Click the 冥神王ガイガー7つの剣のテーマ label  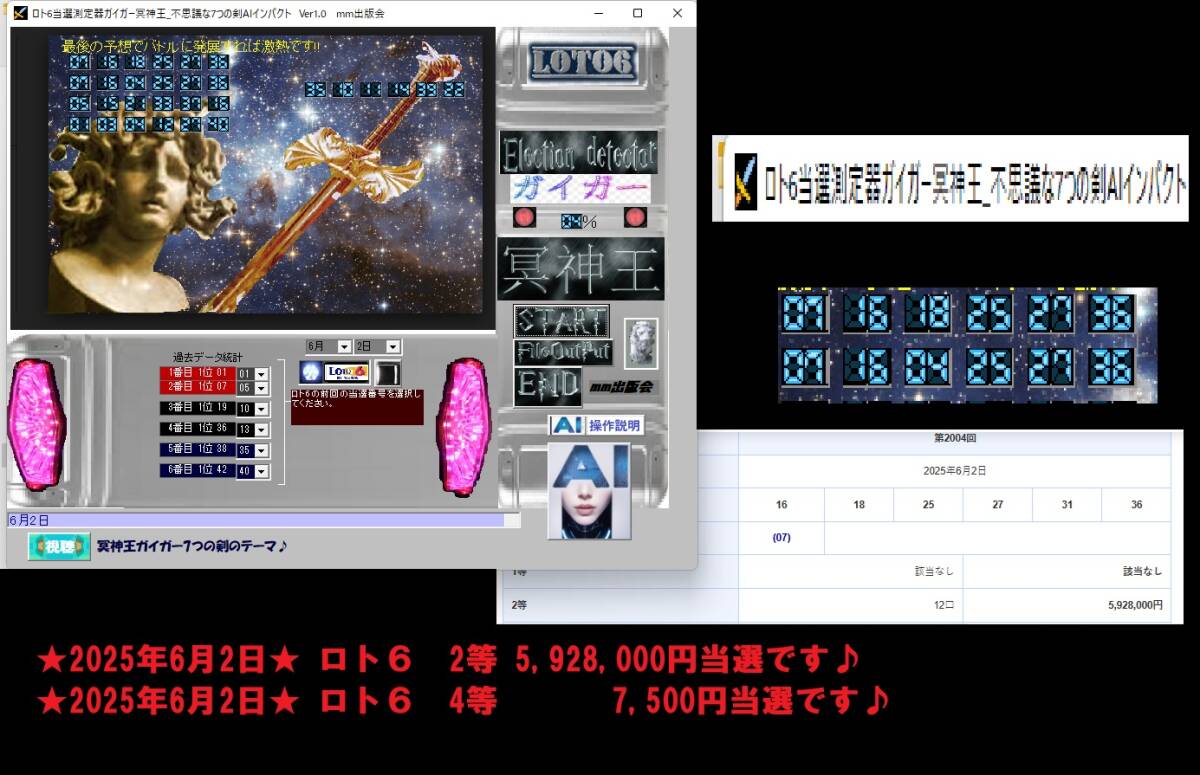click(192, 546)
